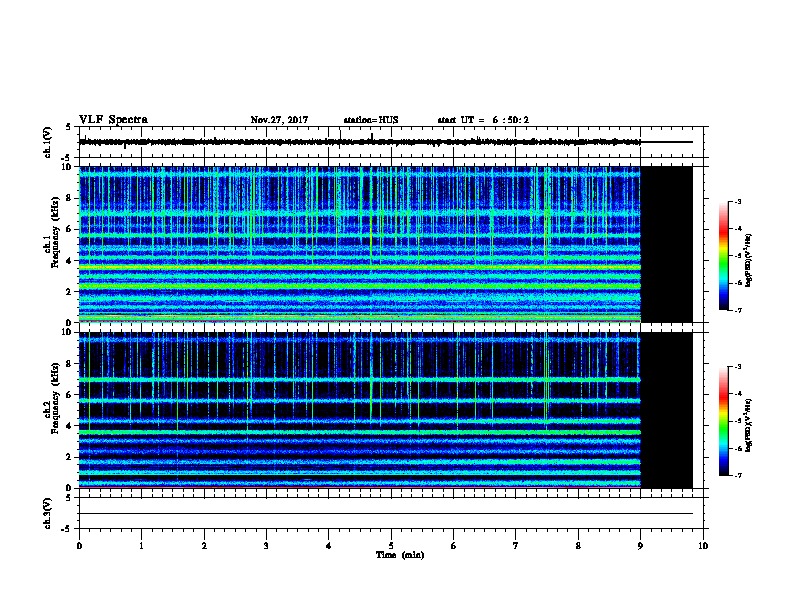
Task: Click time axis tick label "10" at bottom right
Action: coord(703,546)
